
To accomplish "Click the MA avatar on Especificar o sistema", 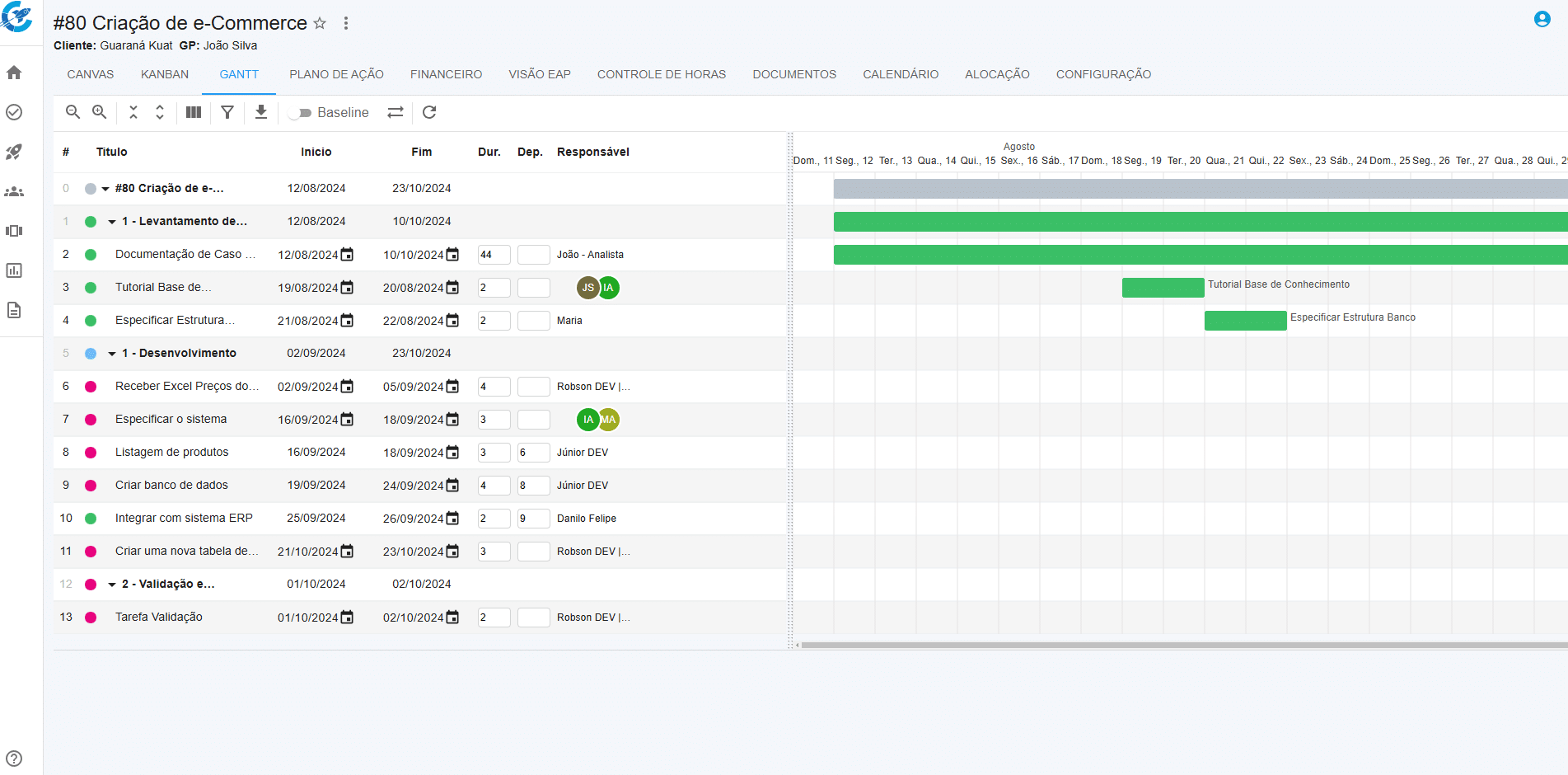I will point(609,420).
